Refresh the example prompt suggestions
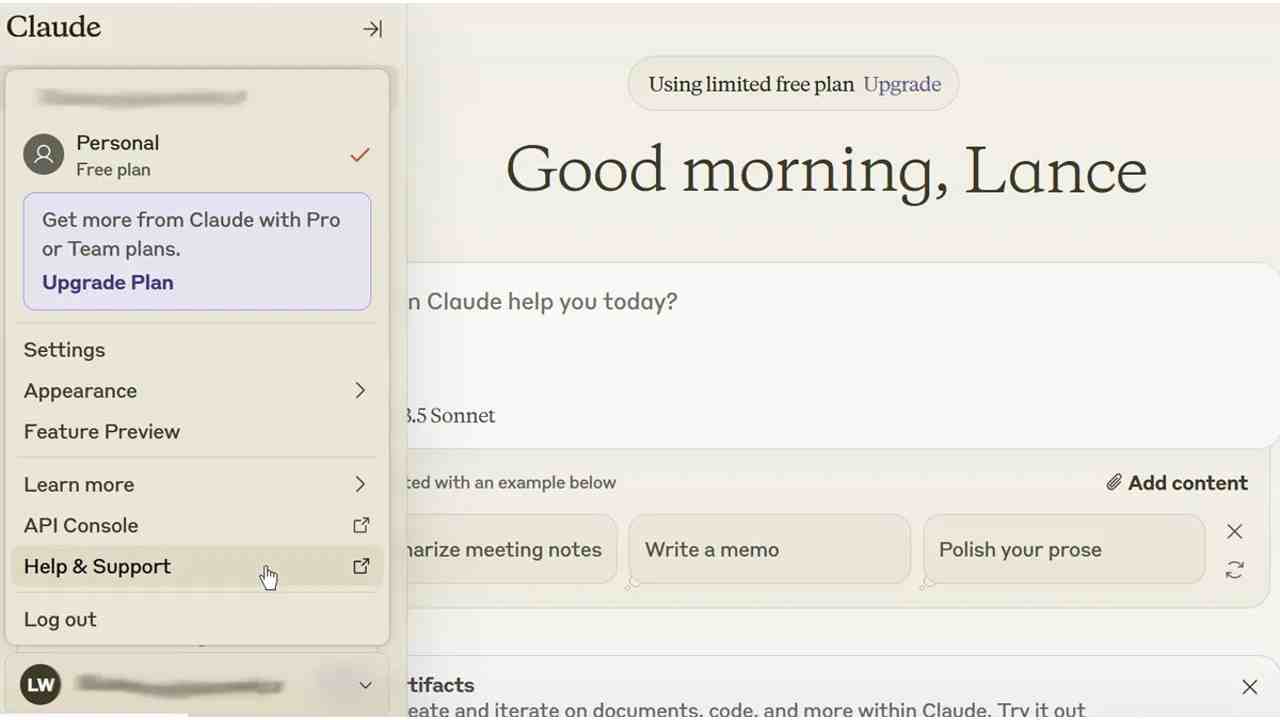The image size is (1280, 720). (1235, 569)
